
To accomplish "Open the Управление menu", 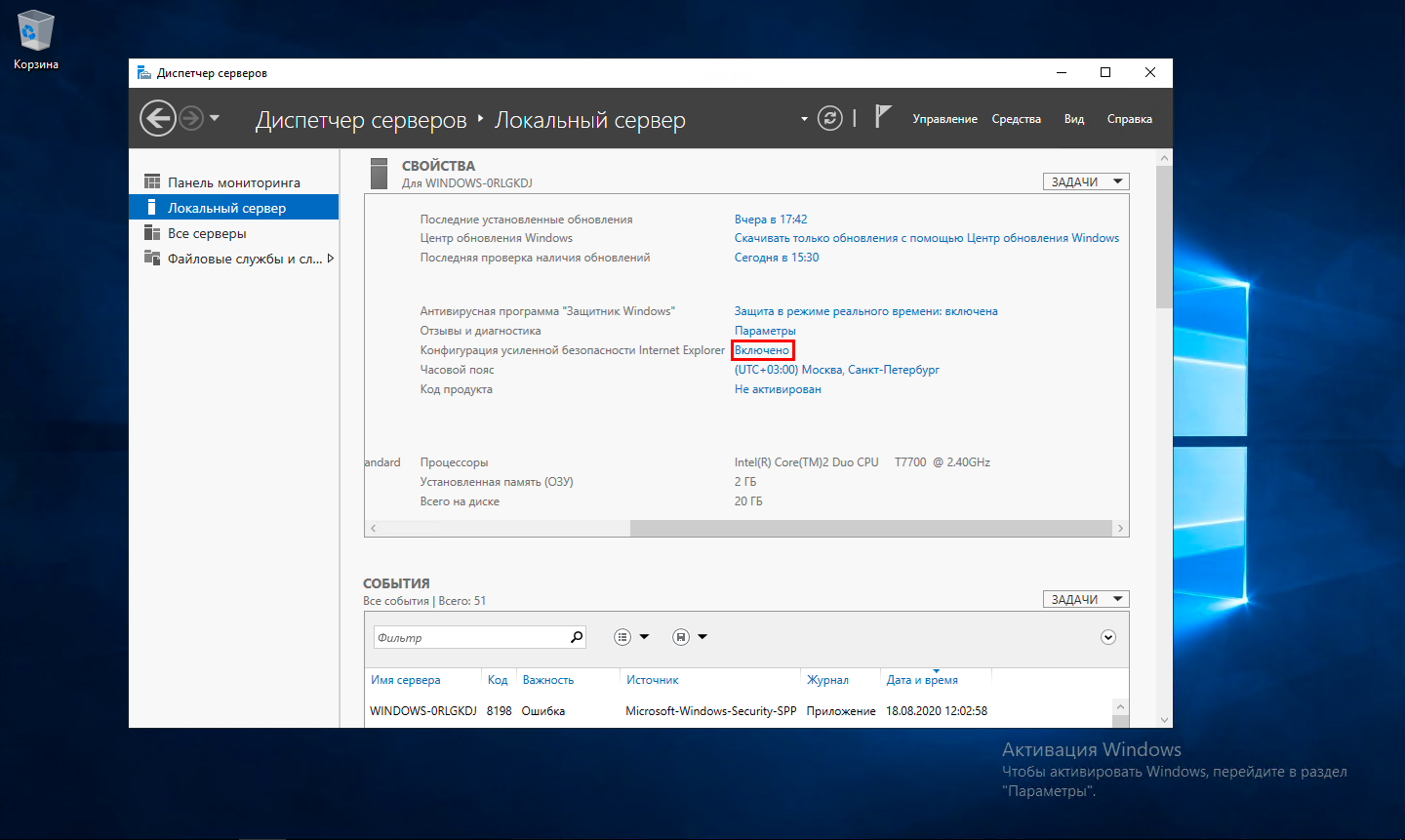I will (944, 119).
